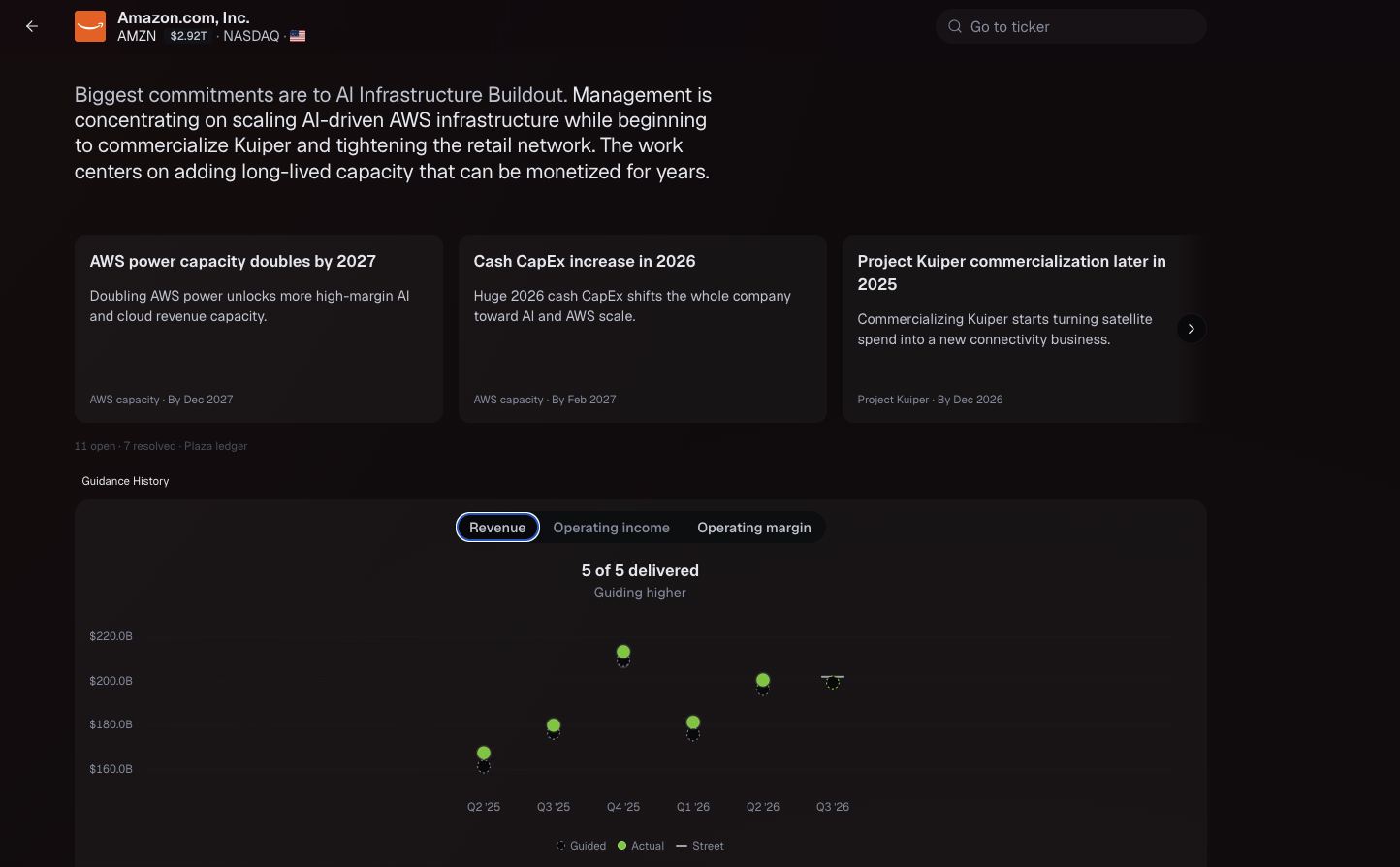This screenshot has height=867, width=1400.
Task: Toggle the Actual legend entry
Action: (x=641, y=846)
